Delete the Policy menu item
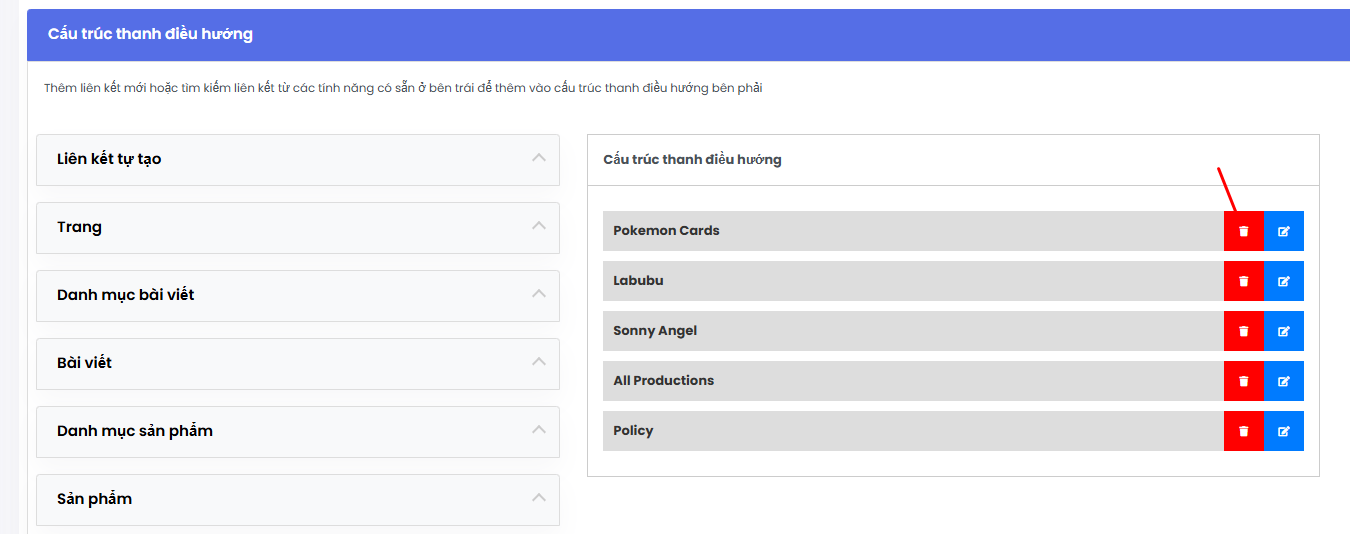 (x=1244, y=431)
